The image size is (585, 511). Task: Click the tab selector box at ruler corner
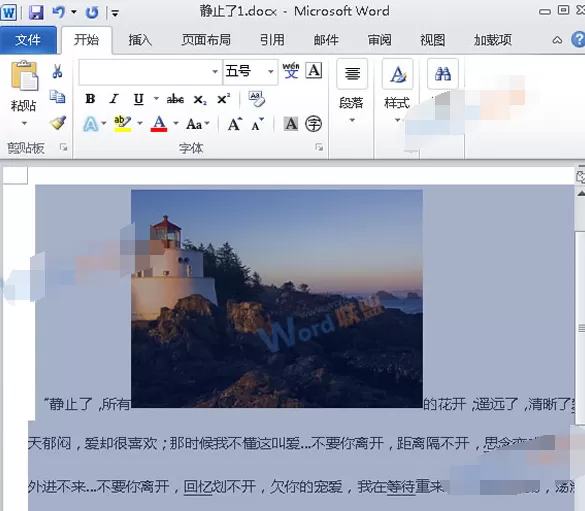[15, 175]
